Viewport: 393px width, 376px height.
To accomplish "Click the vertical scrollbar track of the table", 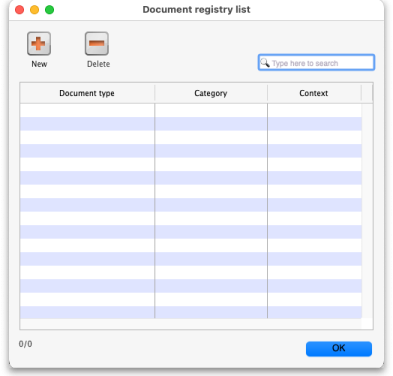I will point(367,211).
